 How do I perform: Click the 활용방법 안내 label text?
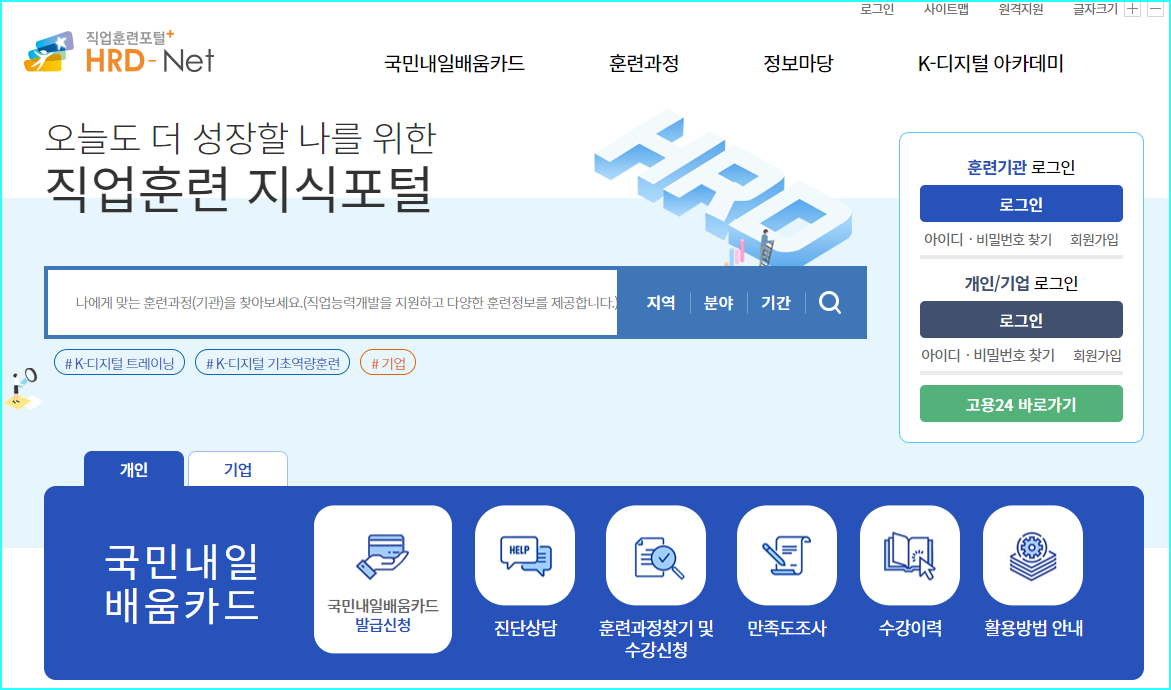1033,628
